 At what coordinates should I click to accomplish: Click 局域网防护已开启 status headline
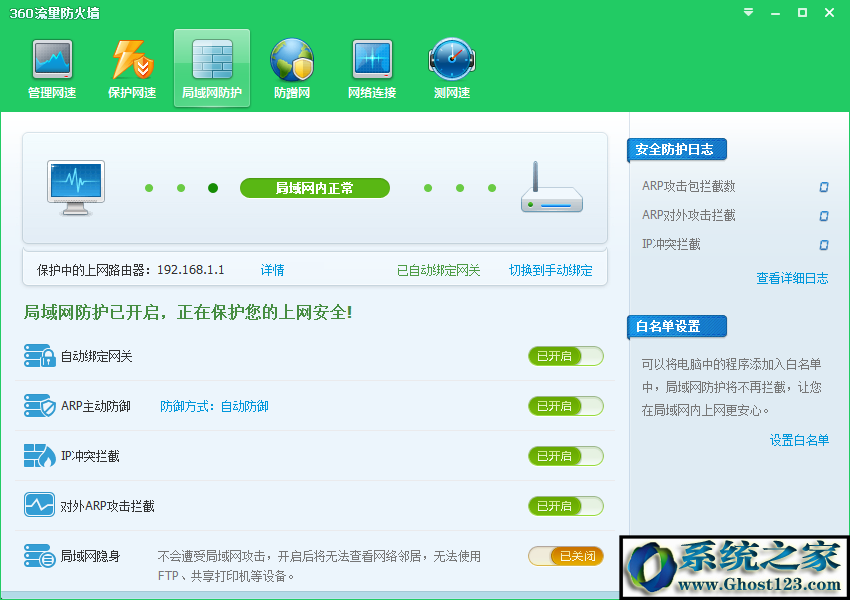pyautogui.click(x=188, y=312)
